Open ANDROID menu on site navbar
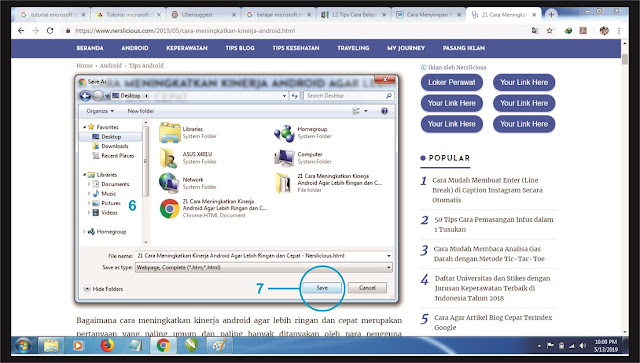 pos(135,48)
